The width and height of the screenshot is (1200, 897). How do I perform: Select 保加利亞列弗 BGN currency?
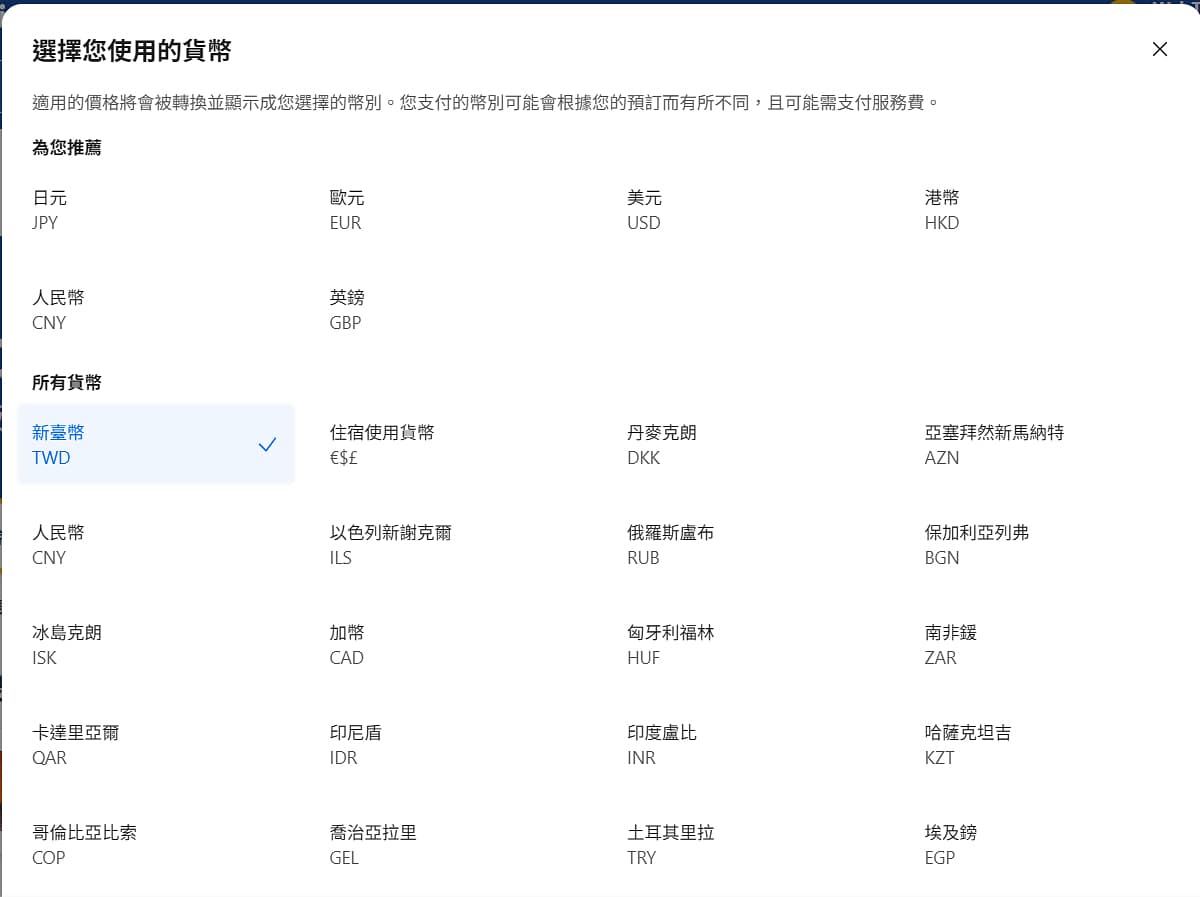click(976, 545)
